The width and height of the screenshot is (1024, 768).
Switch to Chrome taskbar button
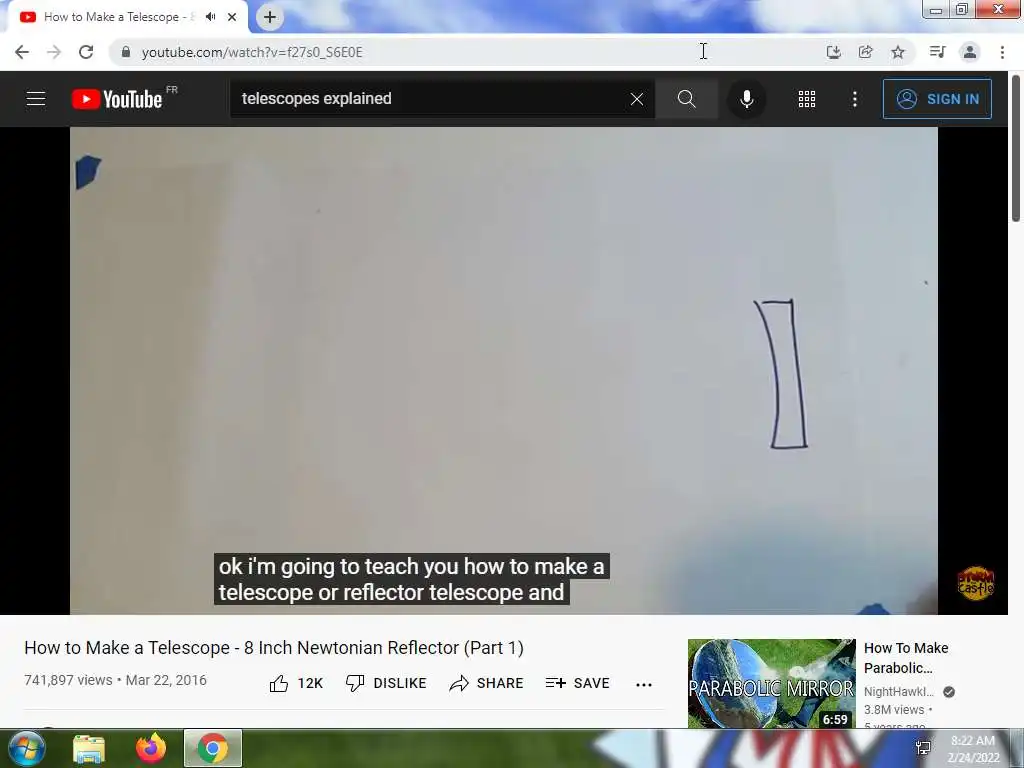[x=212, y=748]
